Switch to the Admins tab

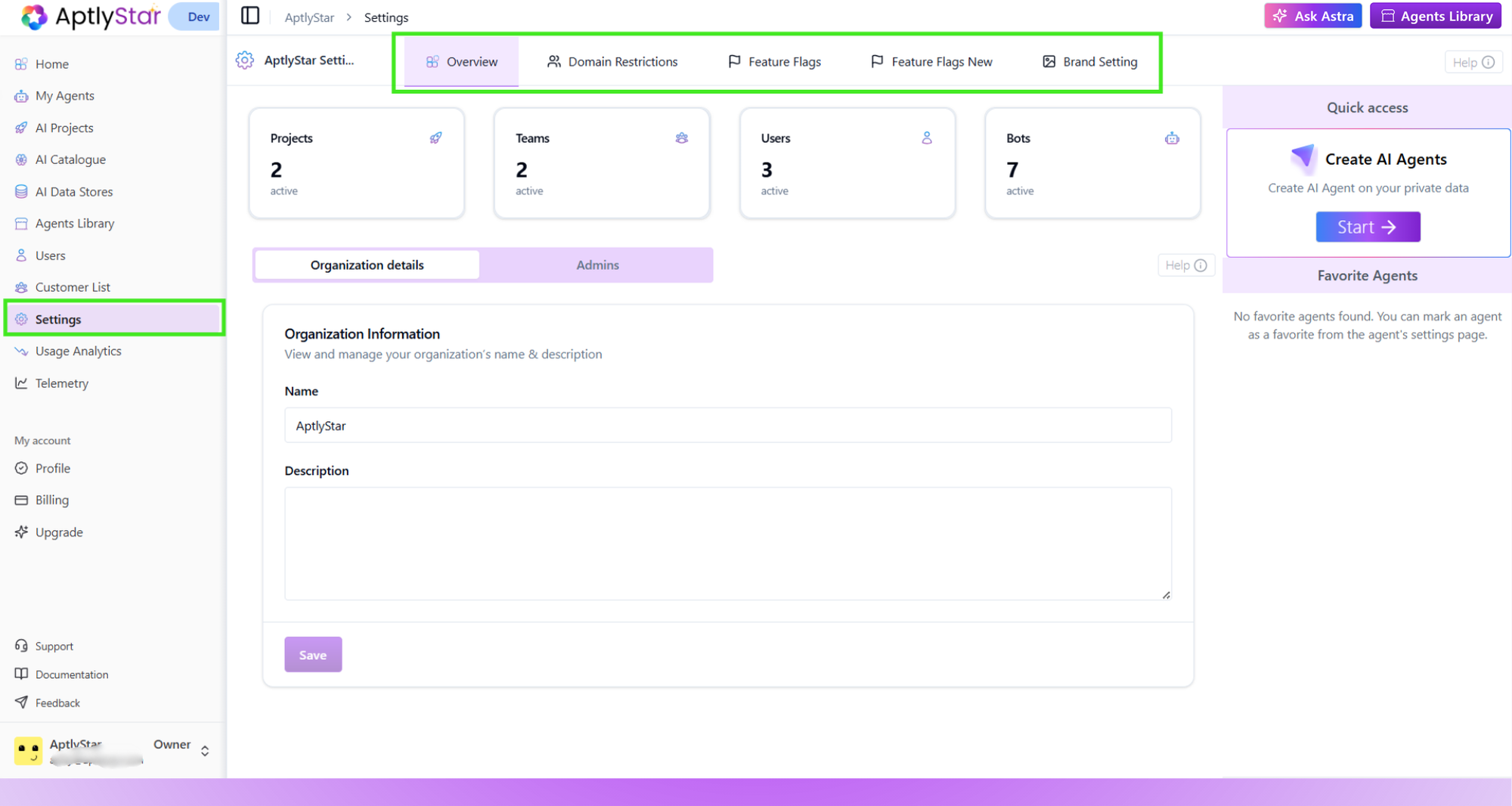[x=596, y=265]
